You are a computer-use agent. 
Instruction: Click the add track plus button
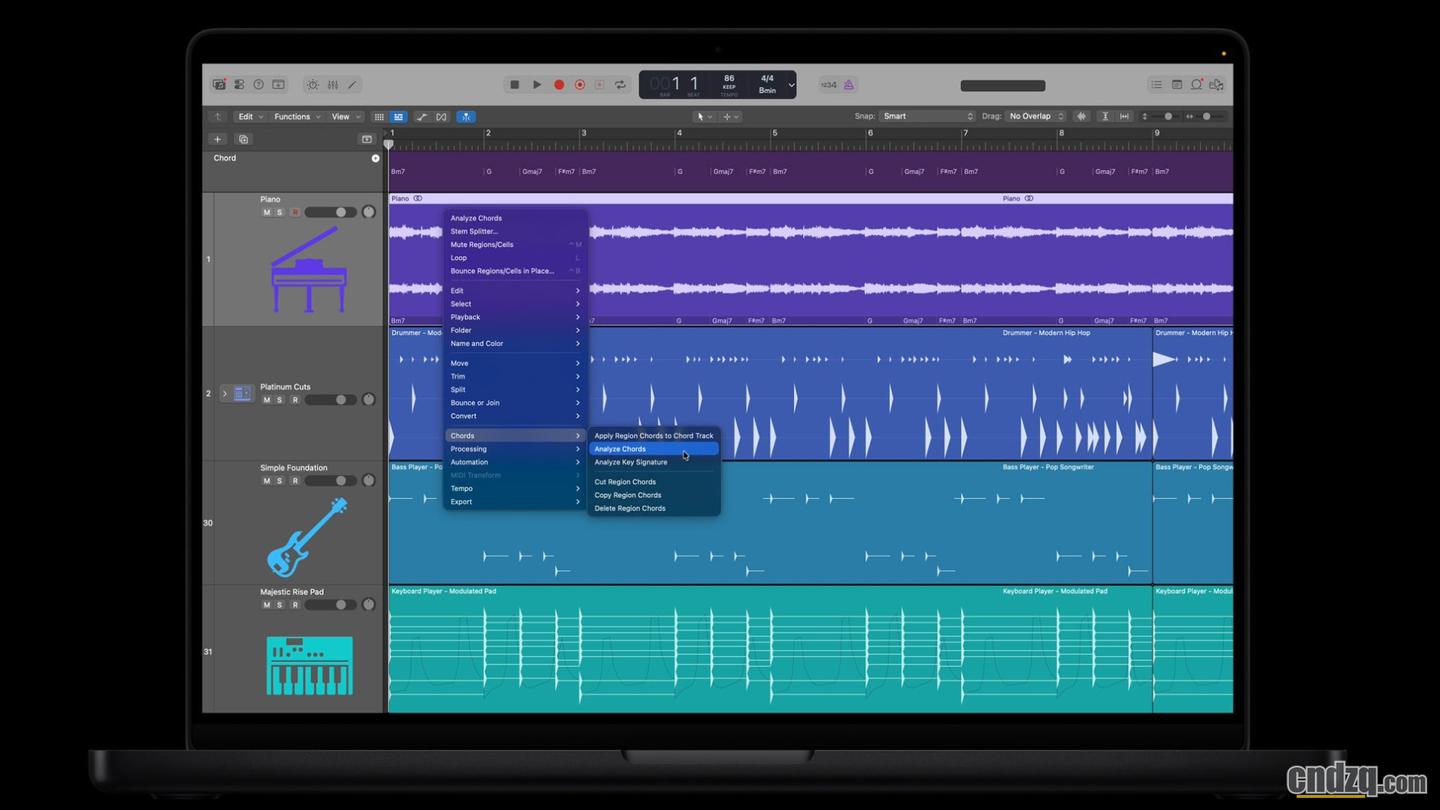pyautogui.click(x=217, y=139)
